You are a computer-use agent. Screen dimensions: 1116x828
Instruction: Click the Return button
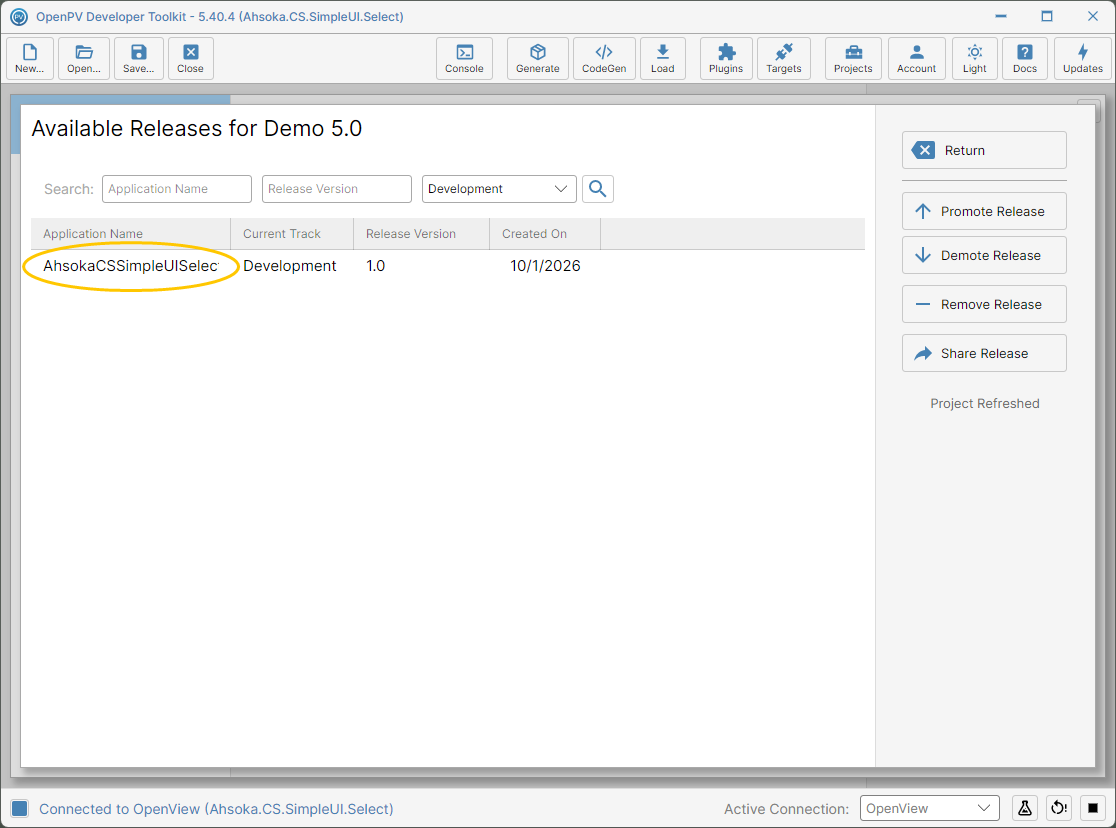click(x=984, y=150)
